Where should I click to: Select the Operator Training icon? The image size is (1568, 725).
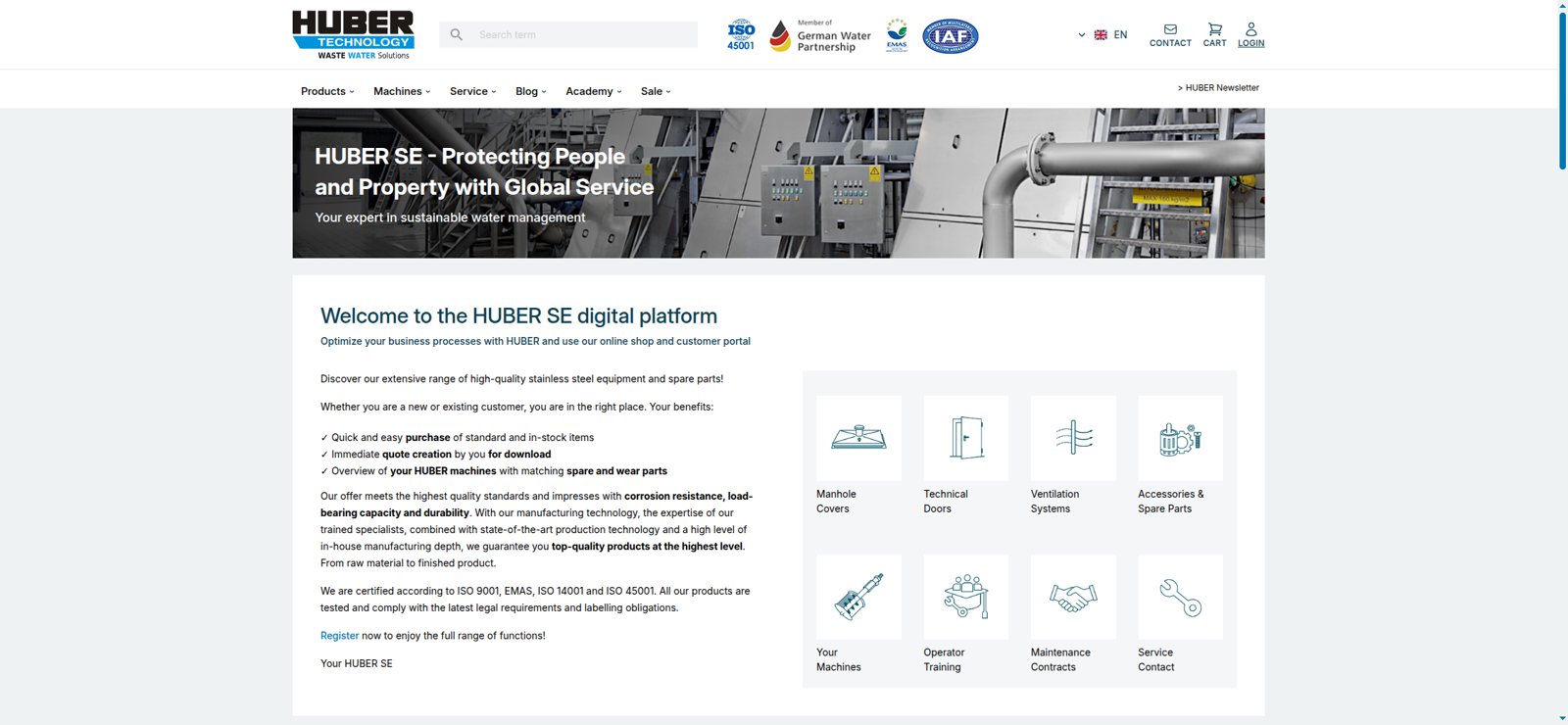[x=966, y=597]
